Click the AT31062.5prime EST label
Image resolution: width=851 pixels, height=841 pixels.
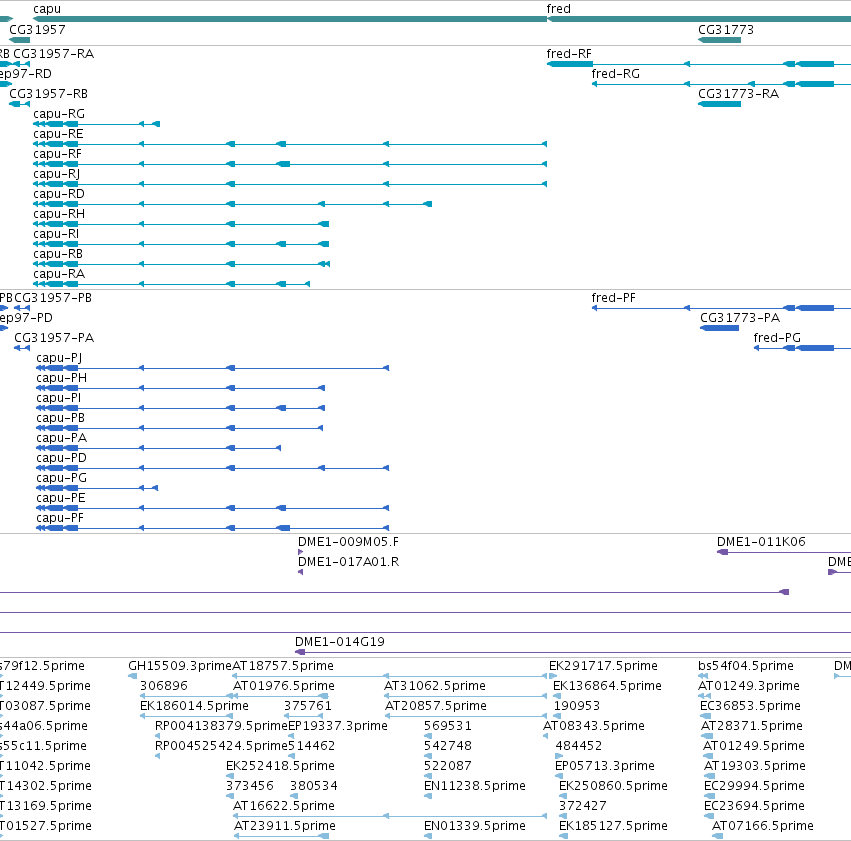pos(435,686)
